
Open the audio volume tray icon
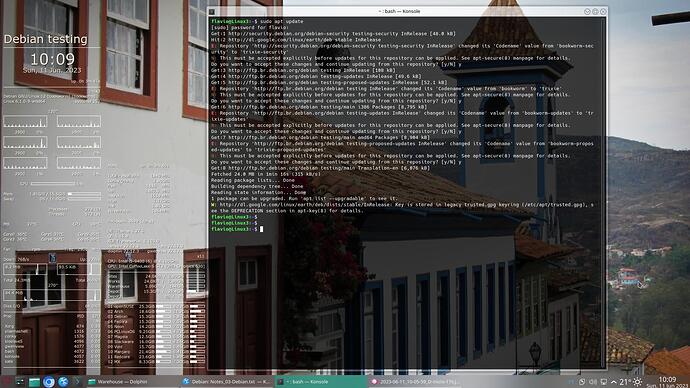point(593,382)
